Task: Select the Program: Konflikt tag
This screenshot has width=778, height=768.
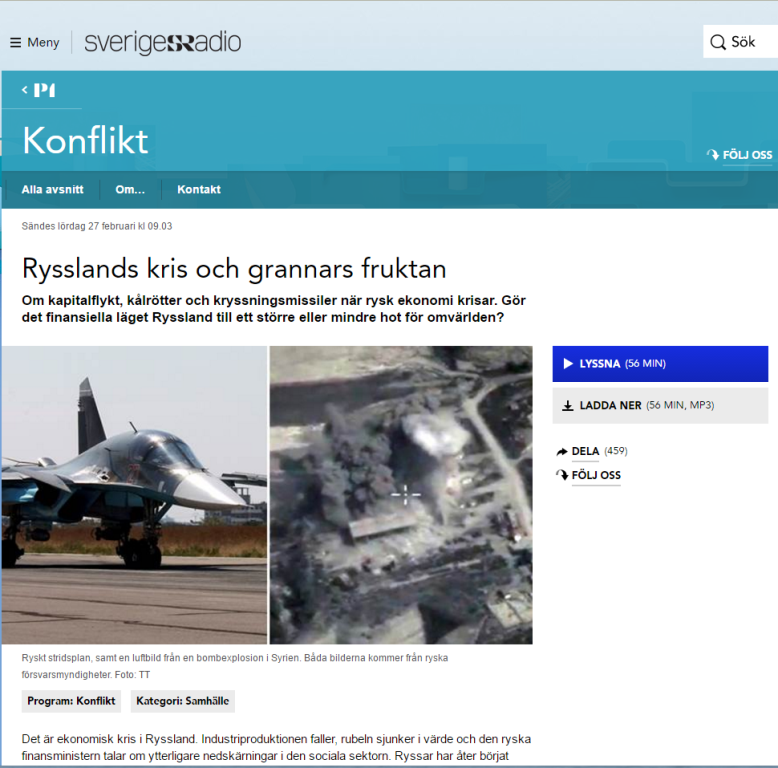Action: [x=72, y=701]
